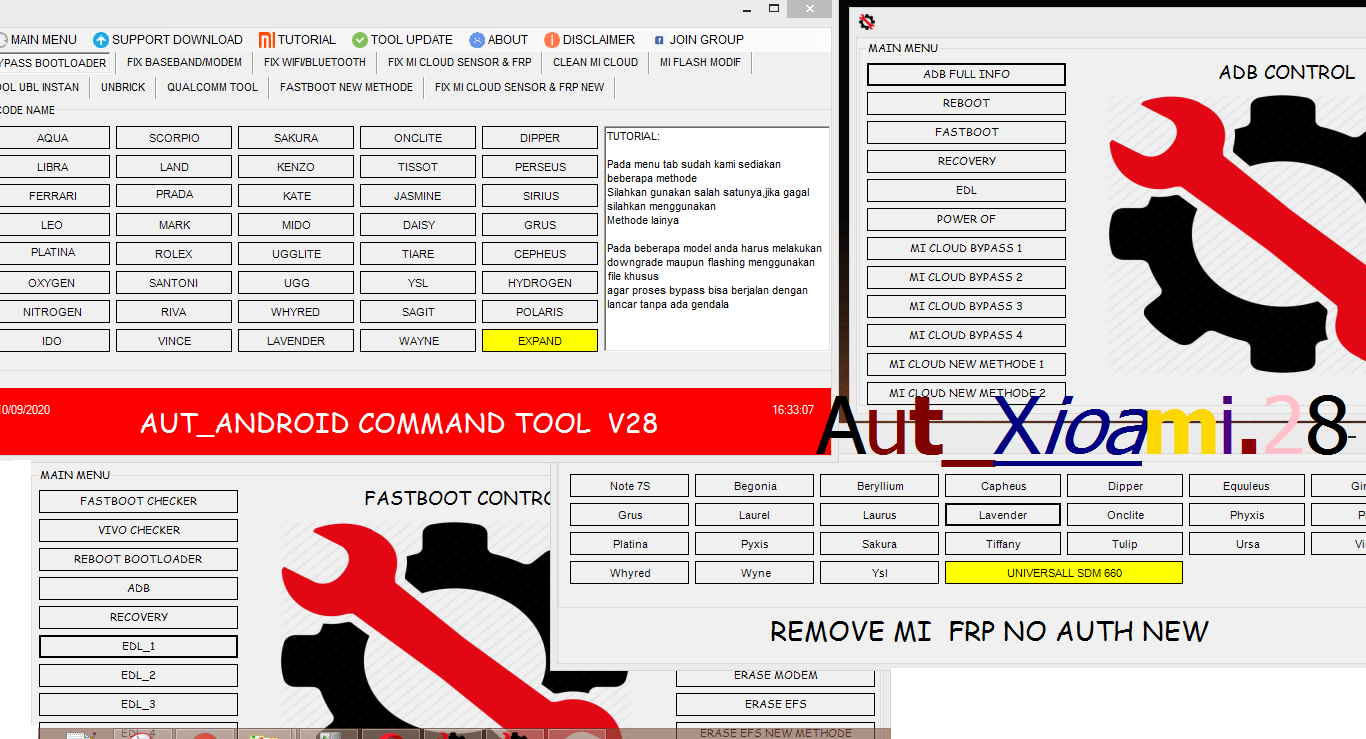Viewport: 1366px width, 739px height.
Task: Select Lavender in FRP No Auth window
Action: 1002,515
